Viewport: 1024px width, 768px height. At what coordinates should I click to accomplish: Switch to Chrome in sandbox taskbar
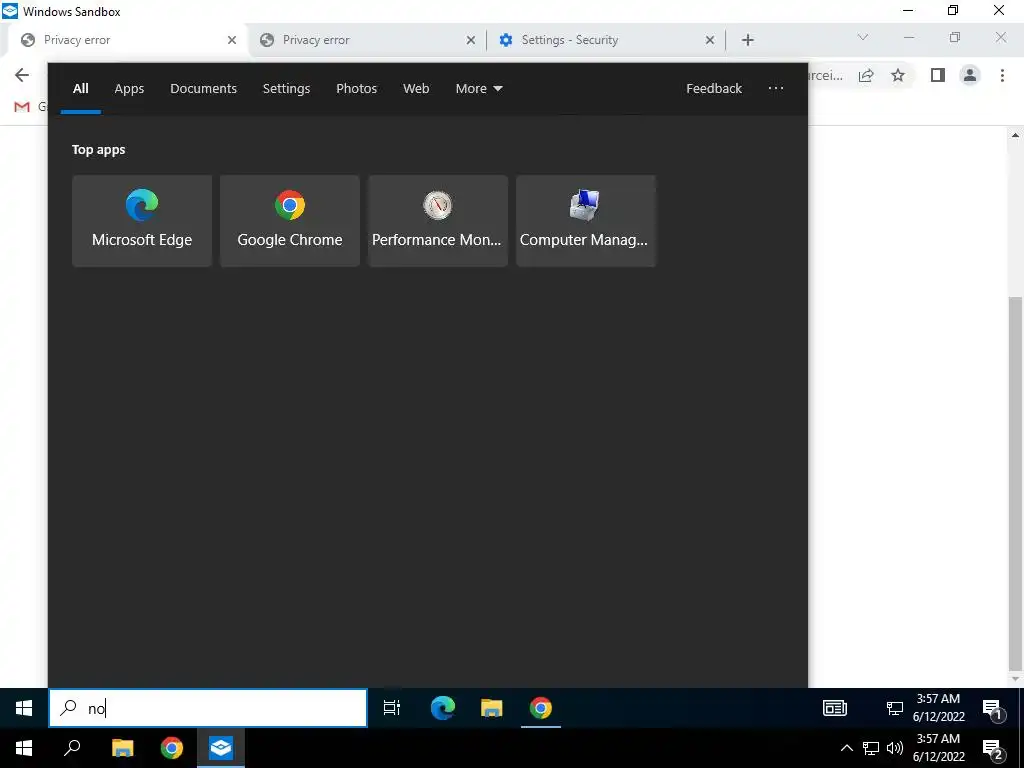click(541, 708)
